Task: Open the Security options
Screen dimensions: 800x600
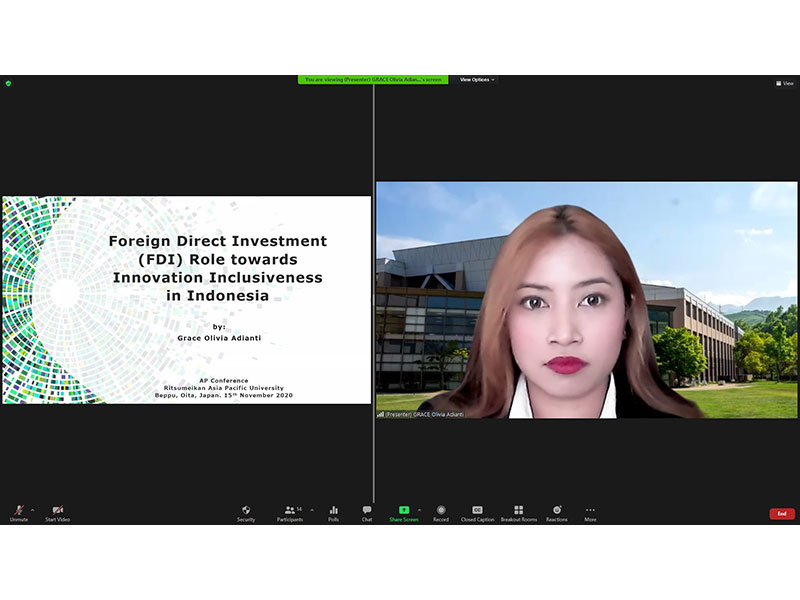Action: (x=246, y=512)
